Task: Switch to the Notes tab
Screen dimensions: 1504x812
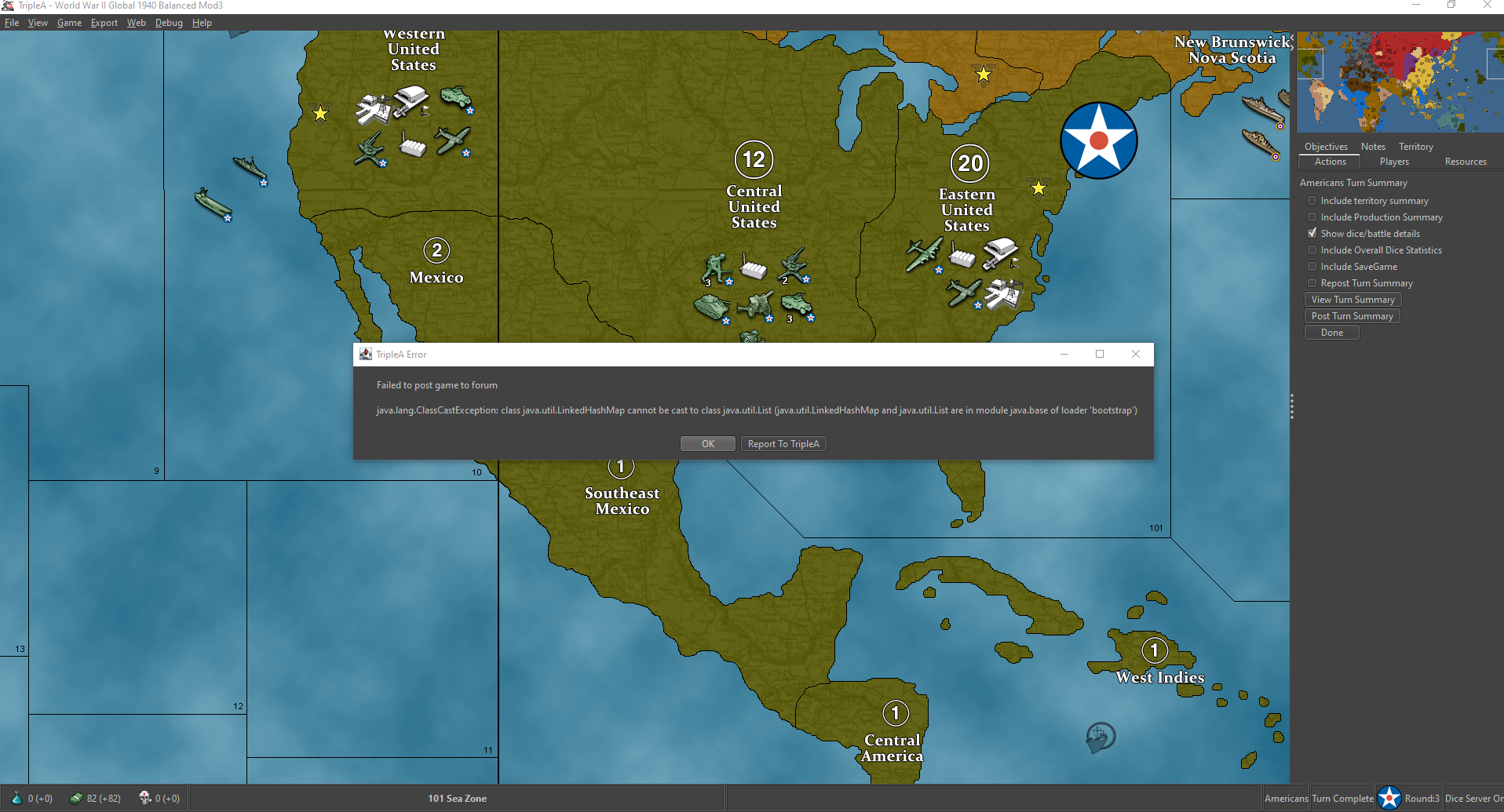Action: coord(1373,147)
